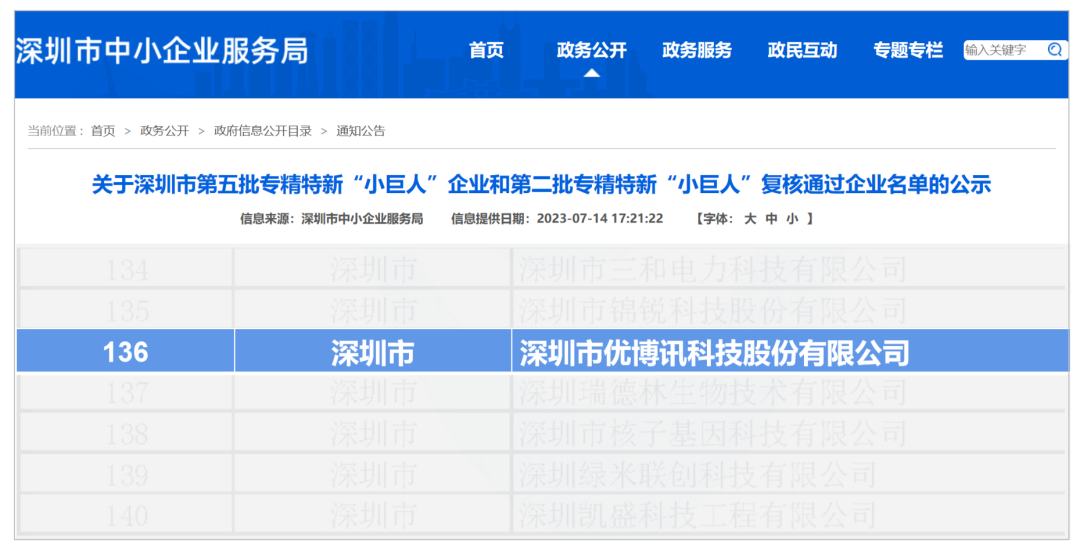Image resolution: width=1080 pixels, height=554 pixels.
Task: Open 首页 in the top navigation bar
Action: 487,50
